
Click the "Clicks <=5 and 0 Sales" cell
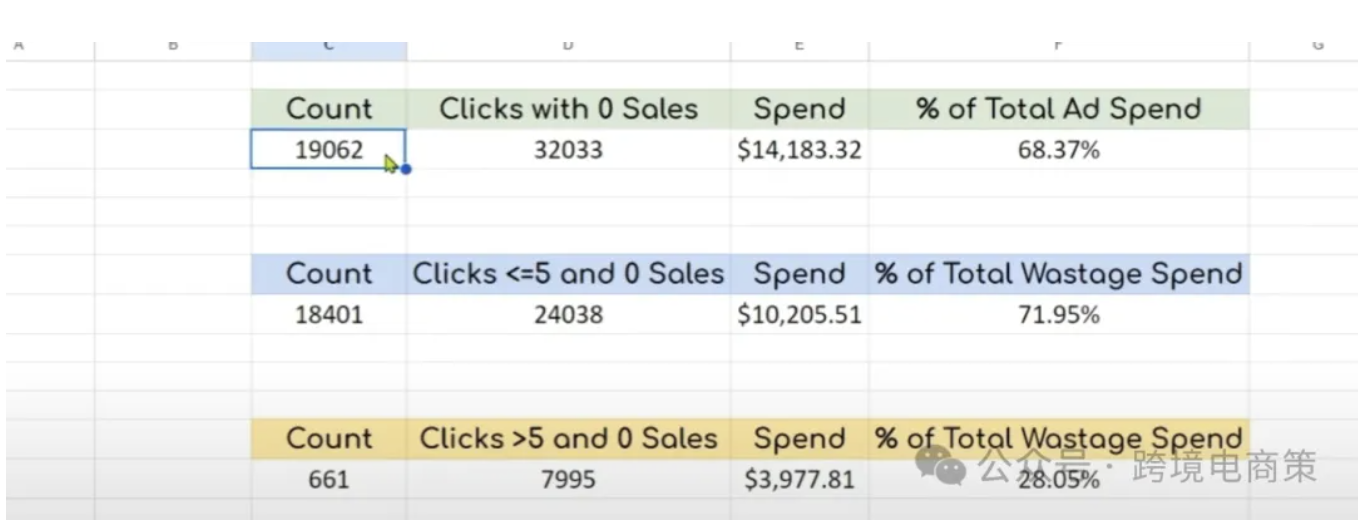[568, 274]
